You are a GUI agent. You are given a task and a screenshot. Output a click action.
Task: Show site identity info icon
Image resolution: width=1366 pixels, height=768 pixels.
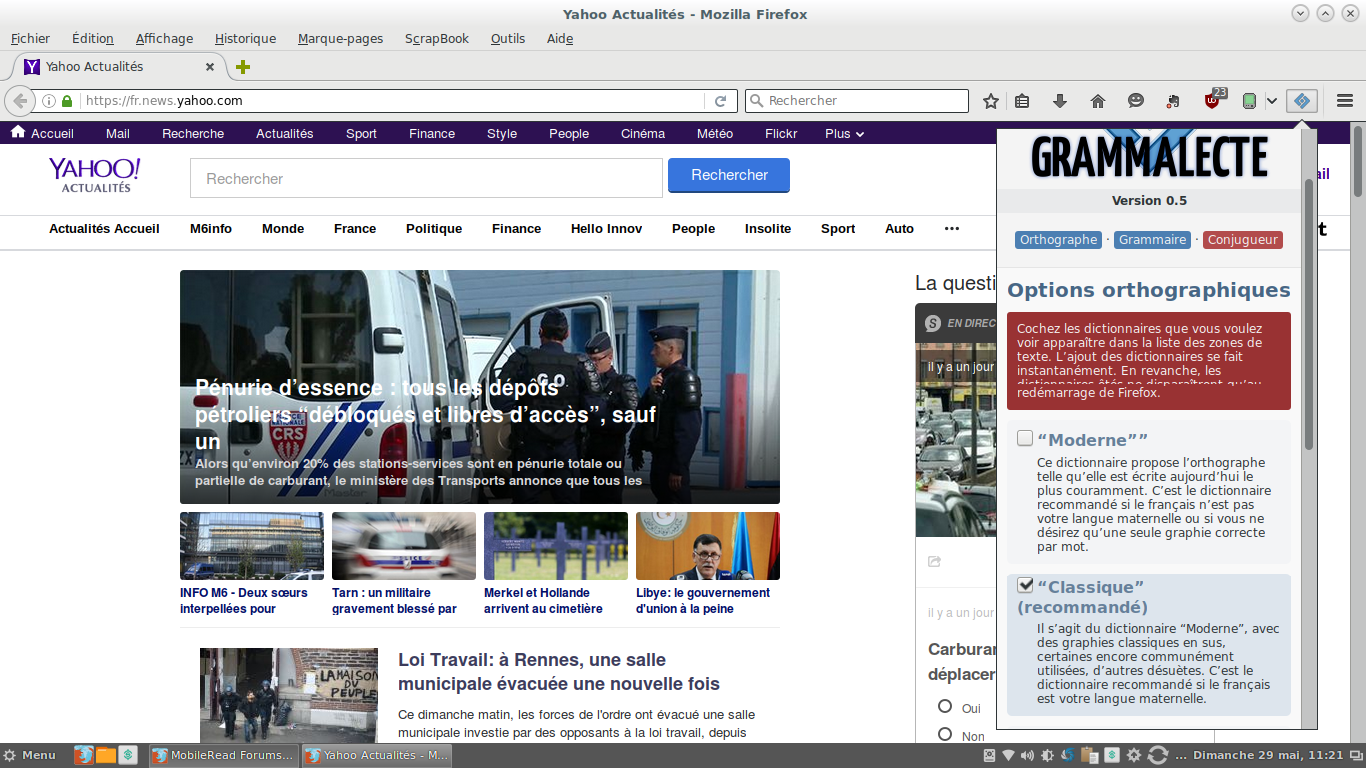coord(48,101)
